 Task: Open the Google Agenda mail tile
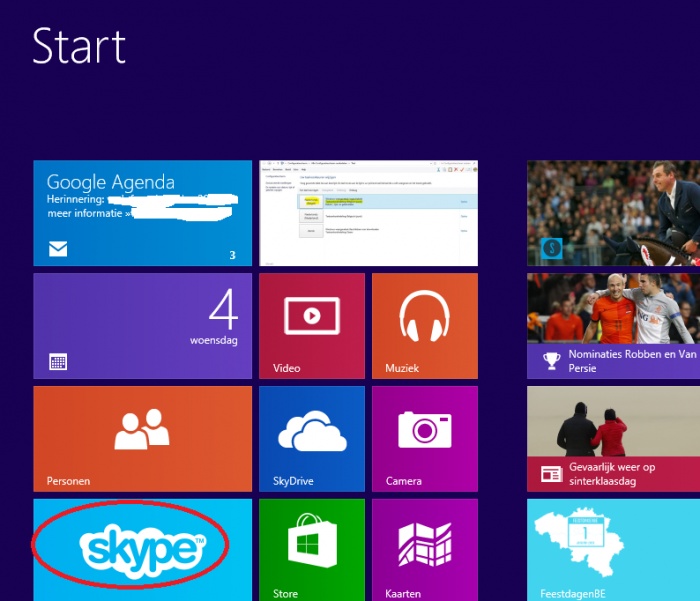[x=142, y=213]
